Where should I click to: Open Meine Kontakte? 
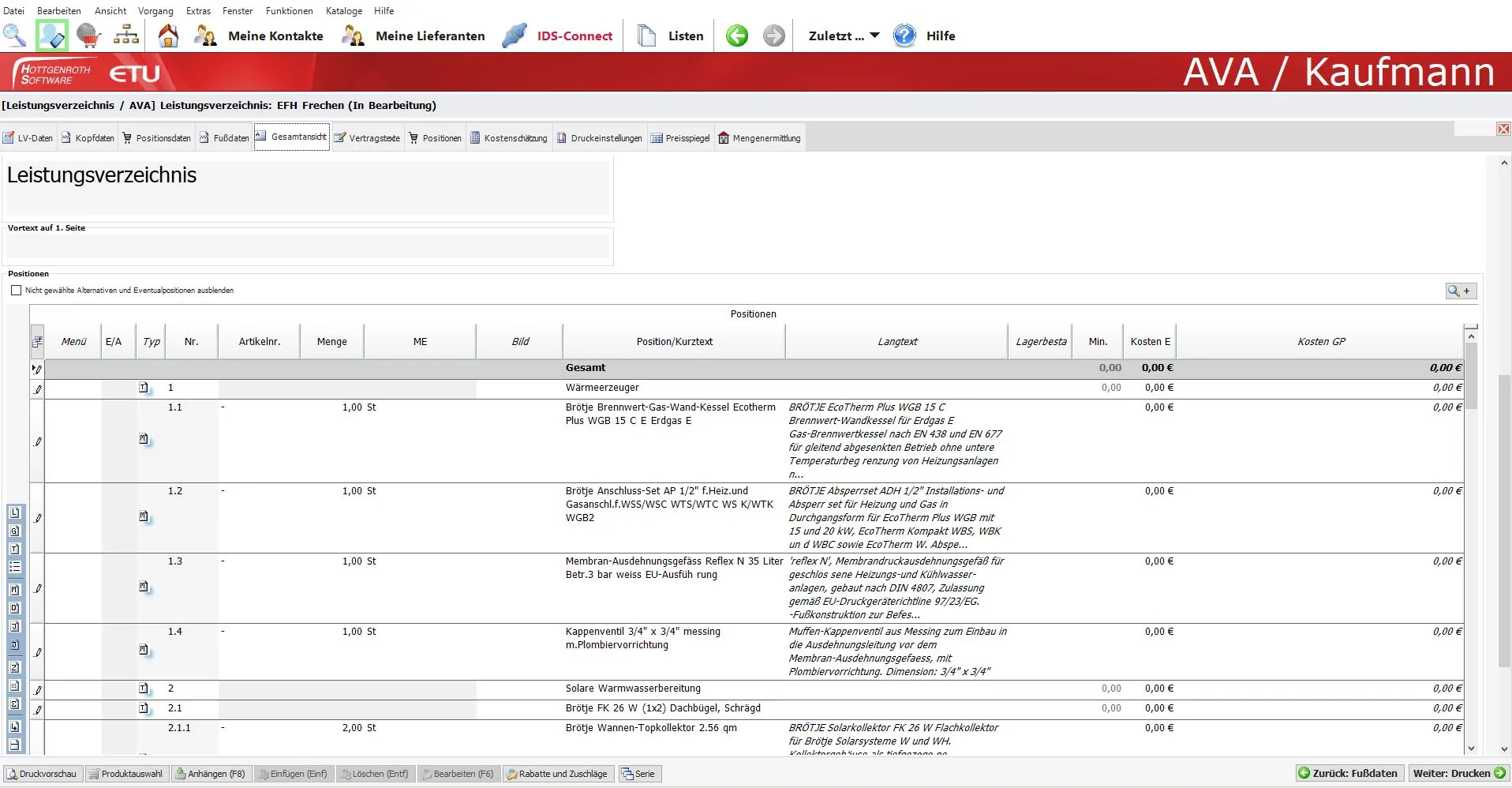(259, 36)
